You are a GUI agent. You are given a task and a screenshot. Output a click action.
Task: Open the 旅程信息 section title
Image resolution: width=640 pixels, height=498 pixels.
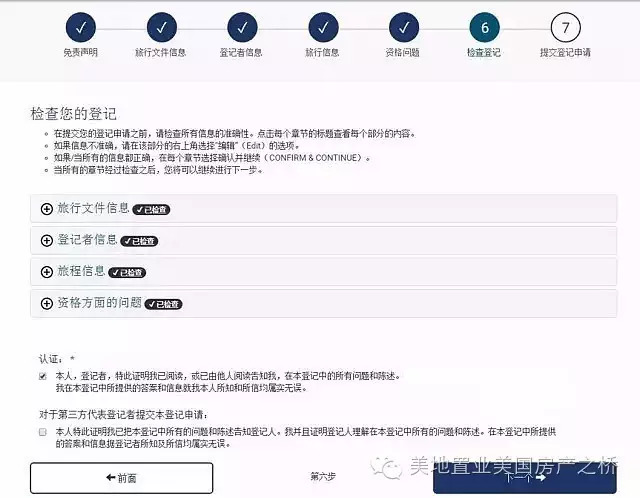(x=81, y=271)
